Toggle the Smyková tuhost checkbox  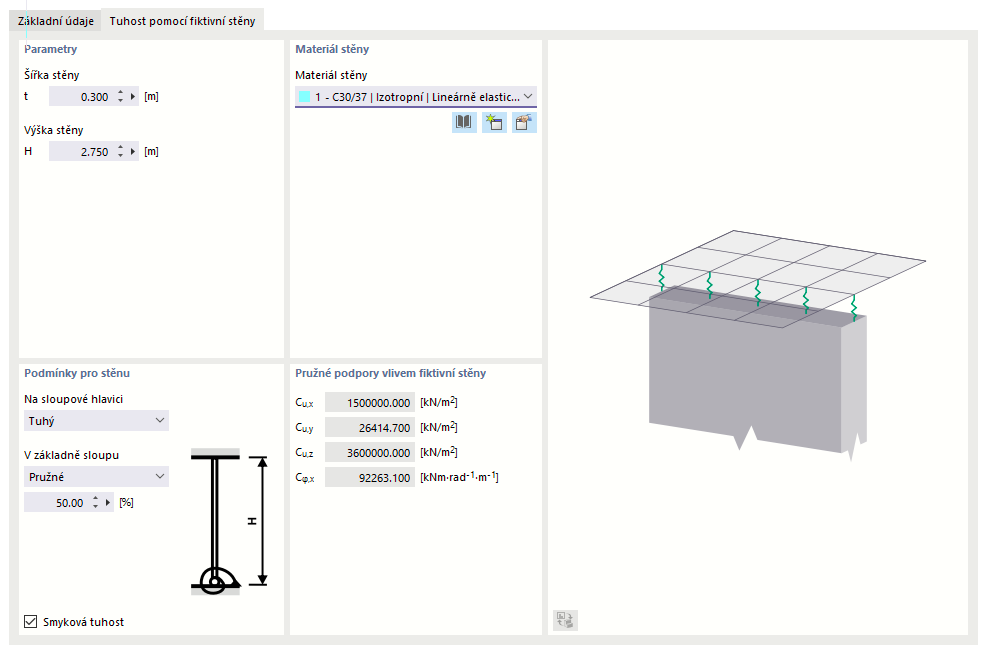(x=30, y=622)
